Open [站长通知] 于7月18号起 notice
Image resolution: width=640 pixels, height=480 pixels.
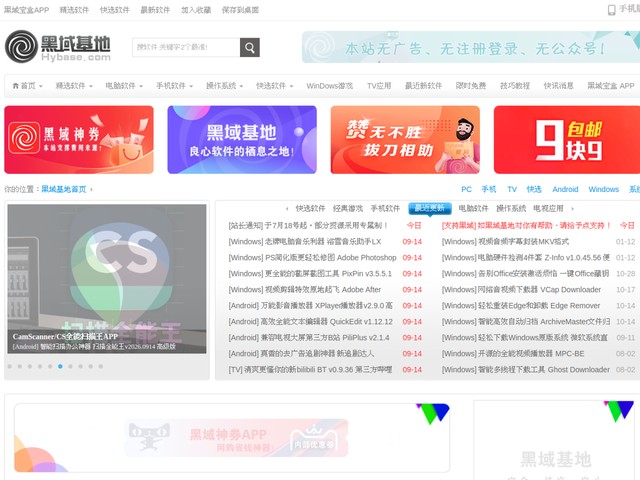click(x=308, y=225)
